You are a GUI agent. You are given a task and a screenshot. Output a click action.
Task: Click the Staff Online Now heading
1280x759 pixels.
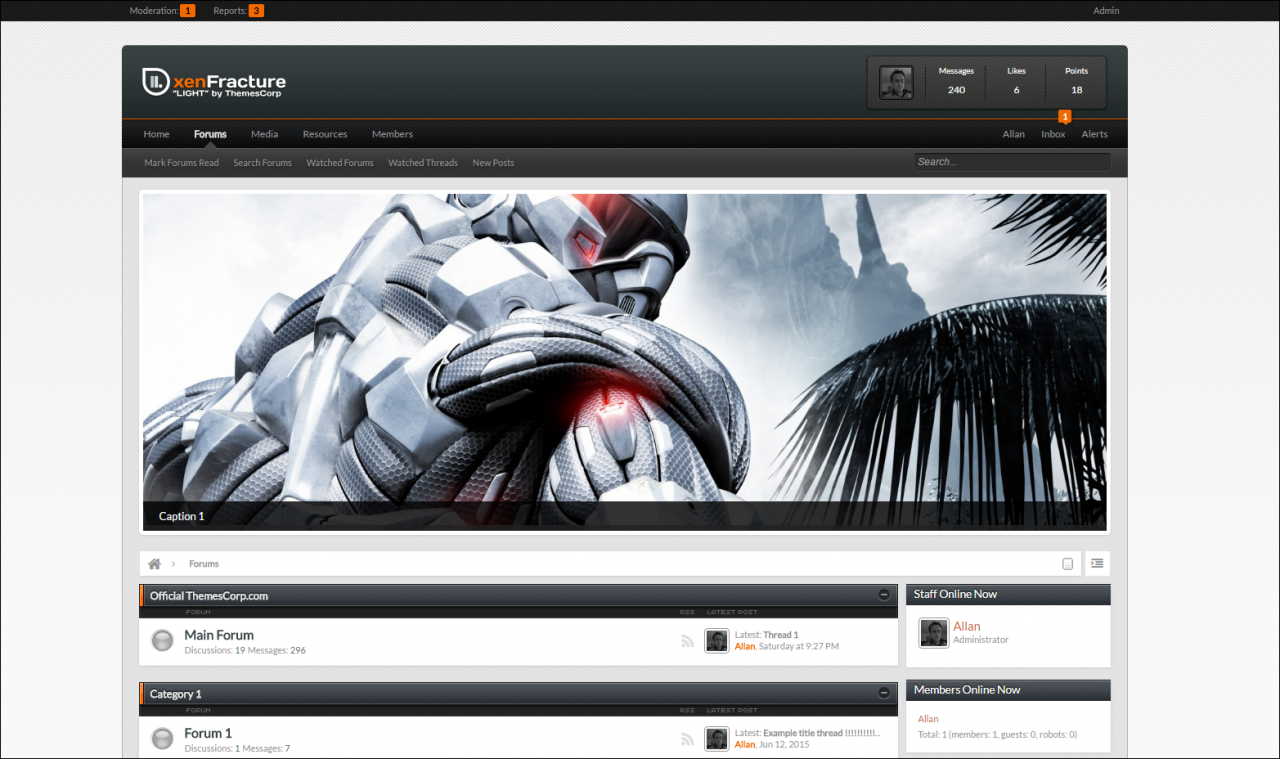pos(955,594)
